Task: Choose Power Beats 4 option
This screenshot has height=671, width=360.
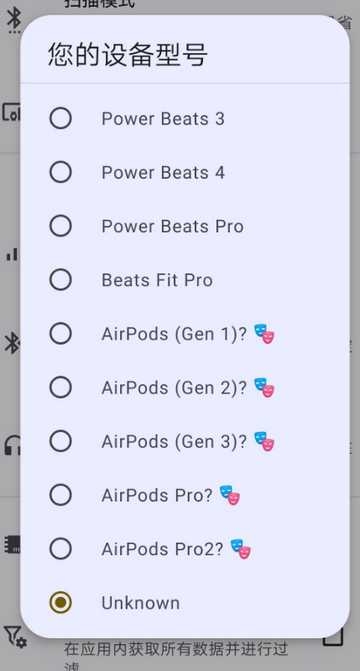Action: pyautogui.click(x=60, y=172)
